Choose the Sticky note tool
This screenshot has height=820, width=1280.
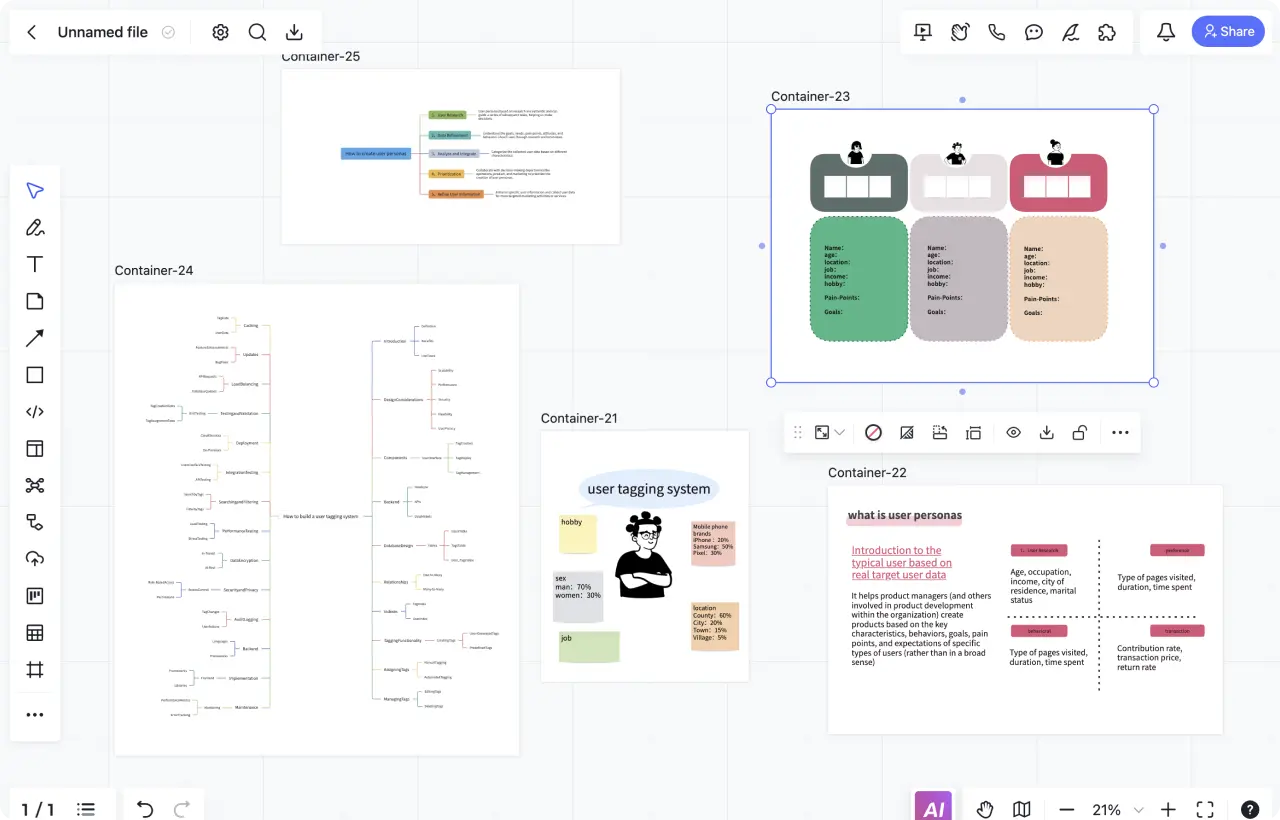click(x=35, y=301)
